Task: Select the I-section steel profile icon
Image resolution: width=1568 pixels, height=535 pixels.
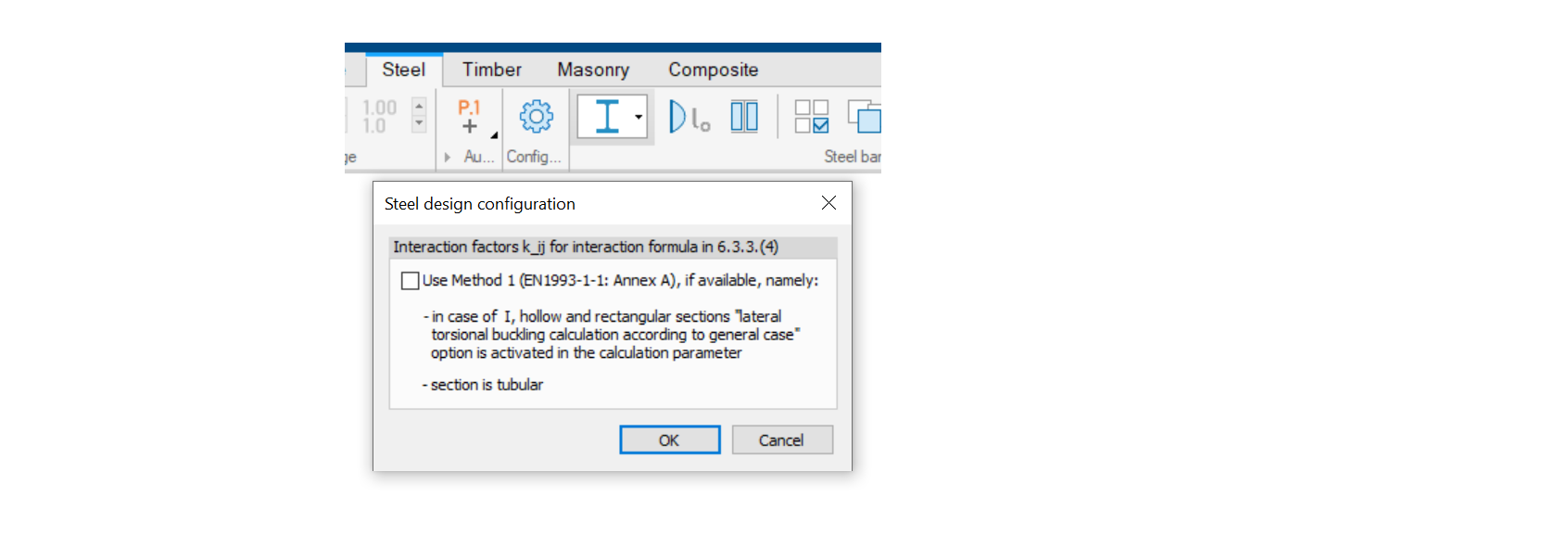Action: [x=606, y=117]
